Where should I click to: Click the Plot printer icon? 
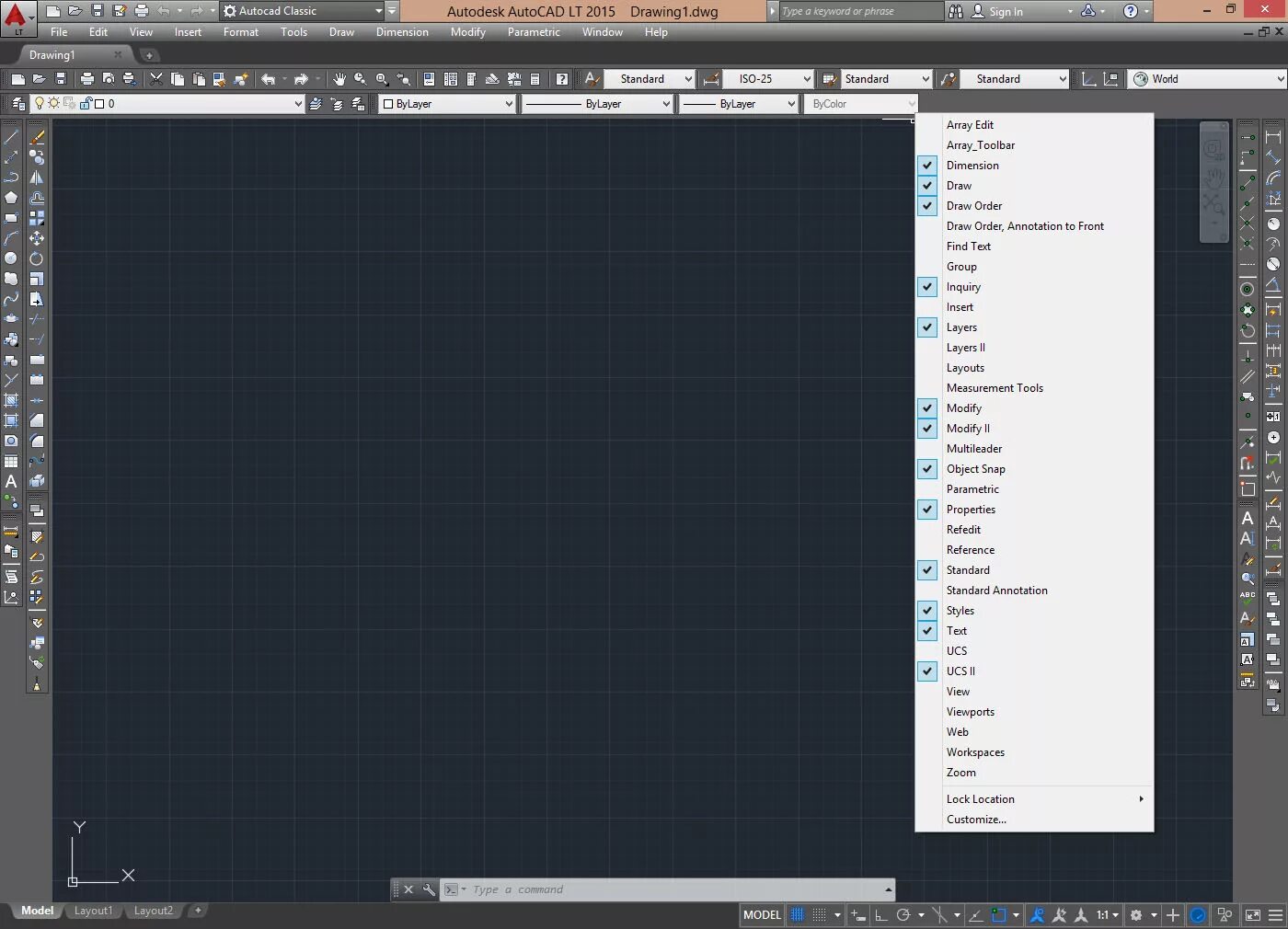pos(87,79)
